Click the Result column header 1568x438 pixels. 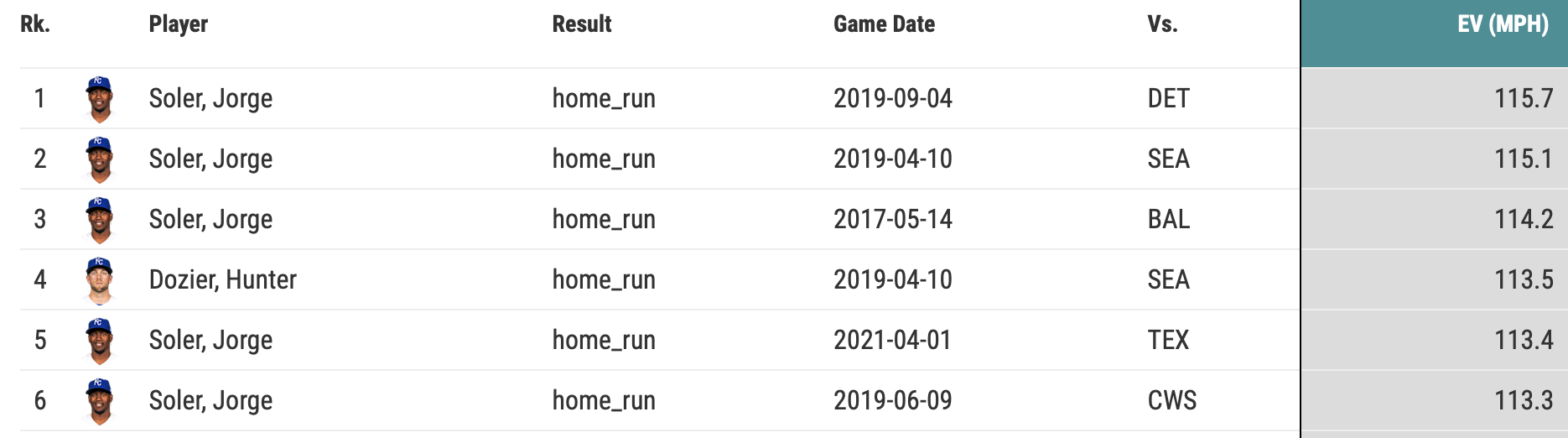click(x=581, y=24)
